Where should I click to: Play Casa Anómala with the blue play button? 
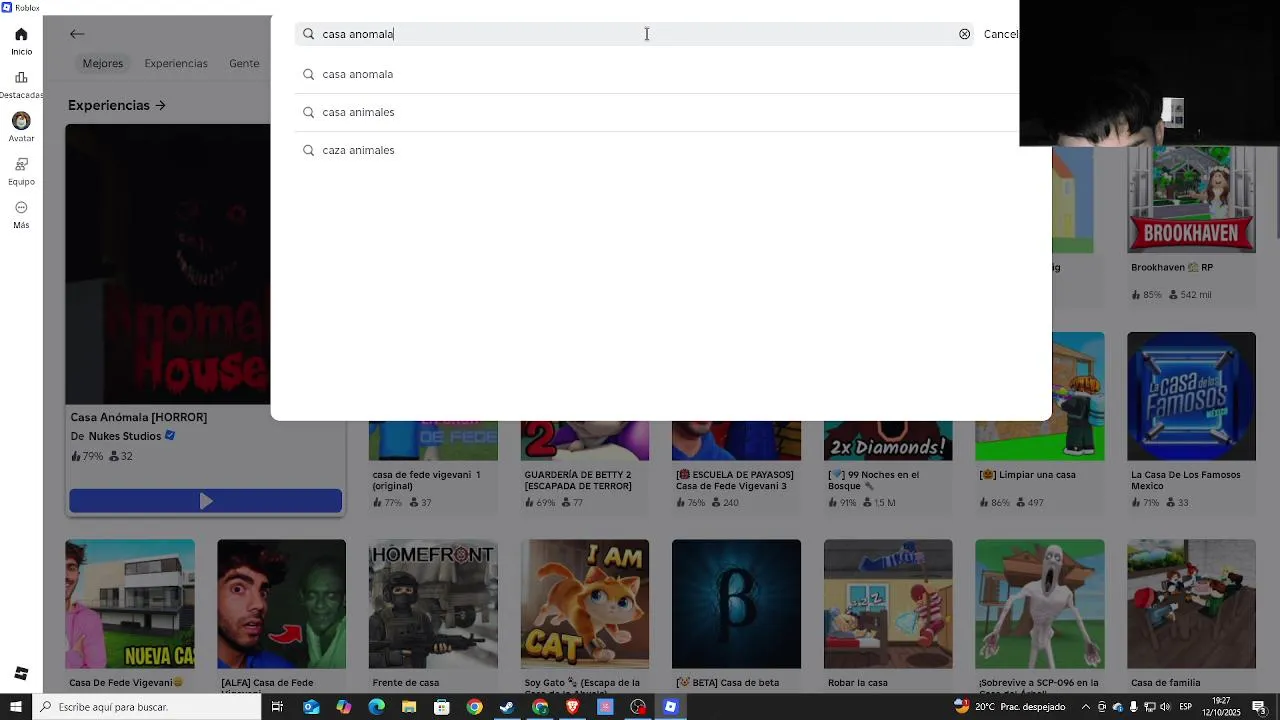click(x=205, y=501)
